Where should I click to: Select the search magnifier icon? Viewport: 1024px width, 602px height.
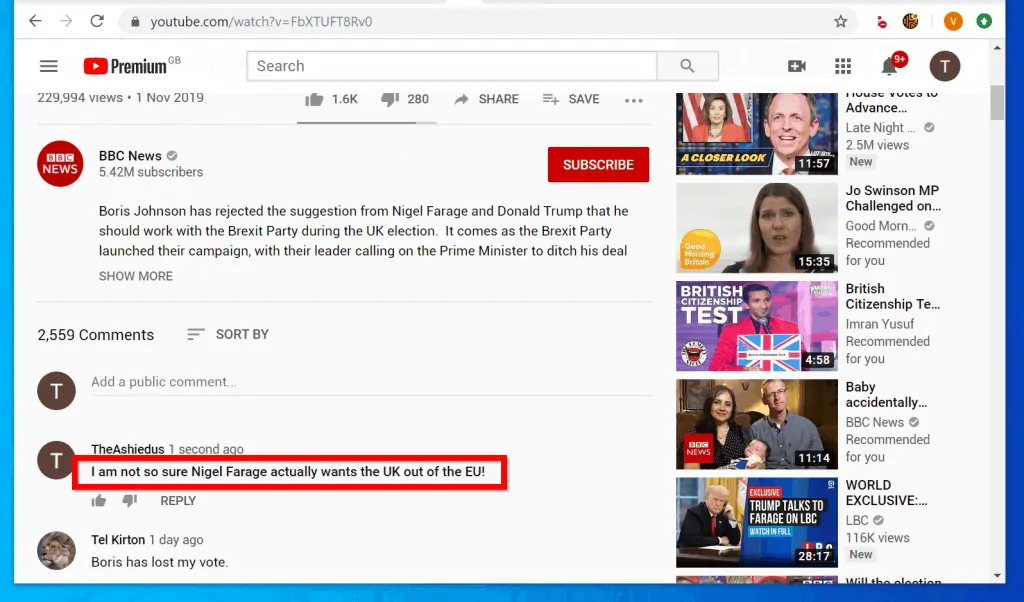tap(687, 66)
